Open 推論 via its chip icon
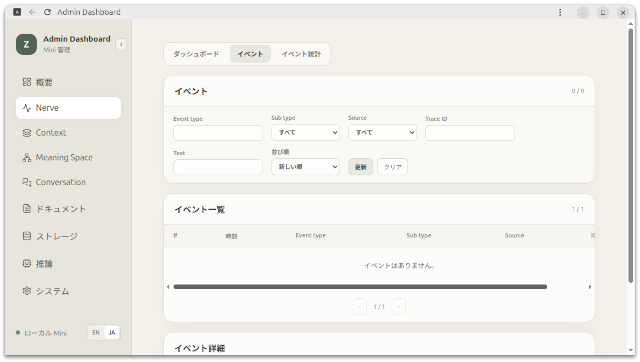Viewport: 640px width, 362px height. pyautogui.click(x=27, y=263)
